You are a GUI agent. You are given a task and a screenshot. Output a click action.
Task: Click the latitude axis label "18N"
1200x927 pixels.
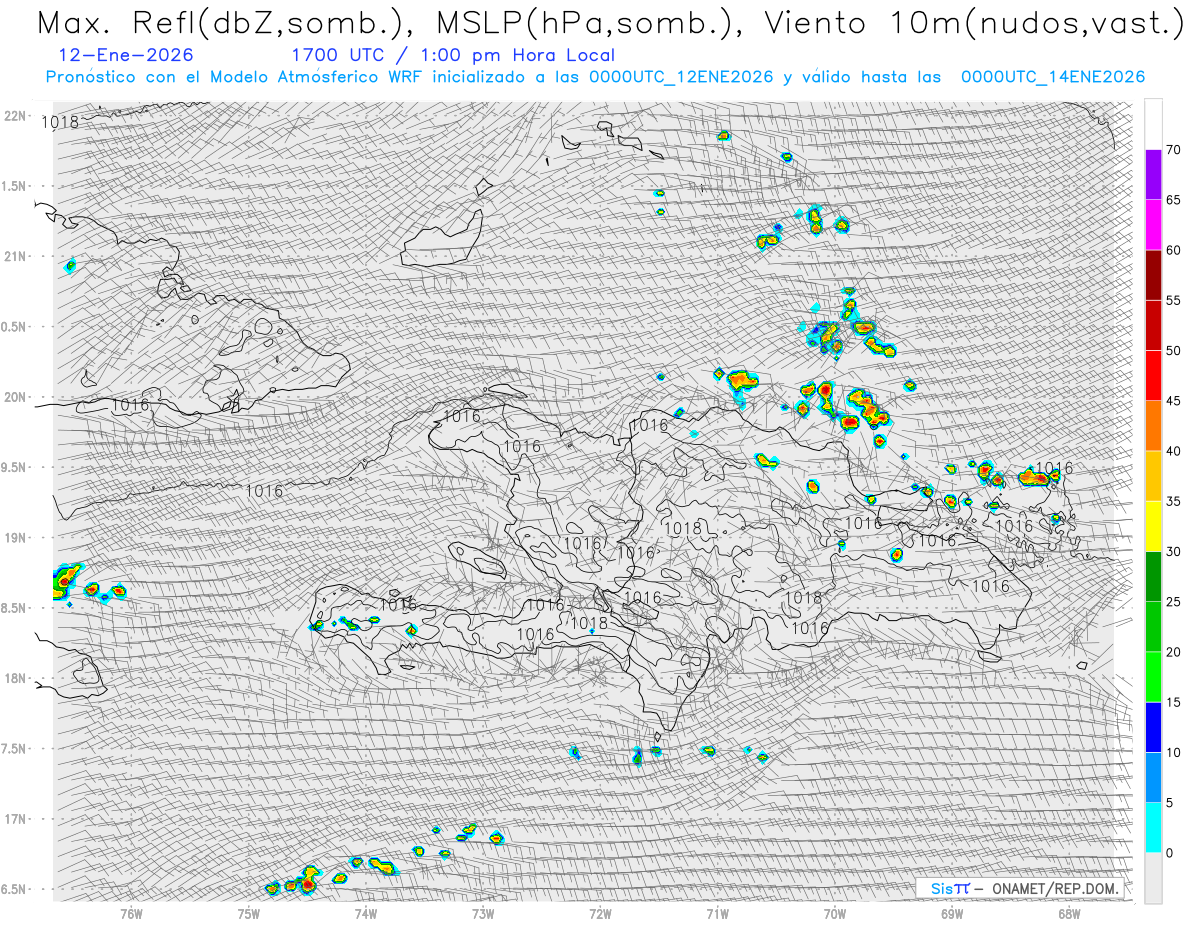coord(15,678)
